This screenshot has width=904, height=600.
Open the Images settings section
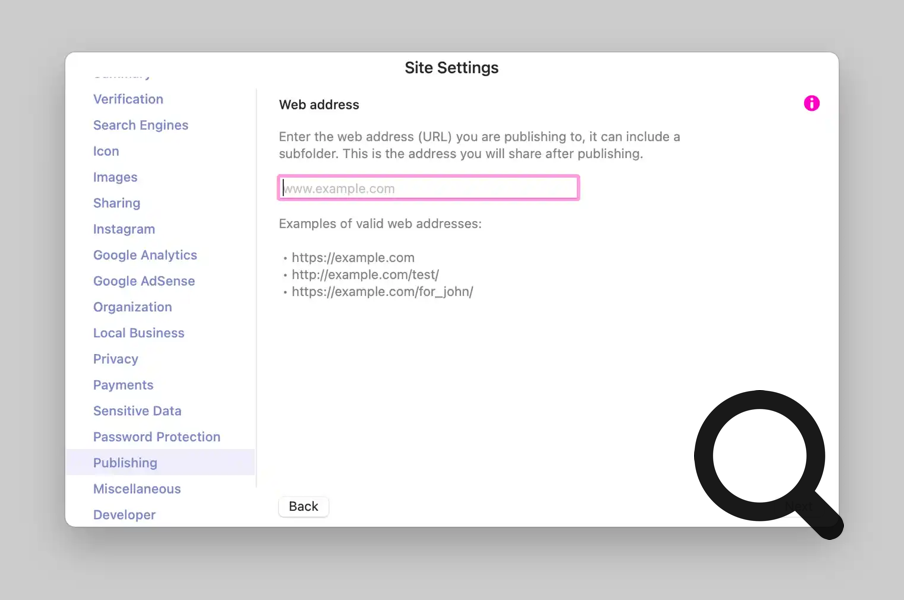click(115, 177)
